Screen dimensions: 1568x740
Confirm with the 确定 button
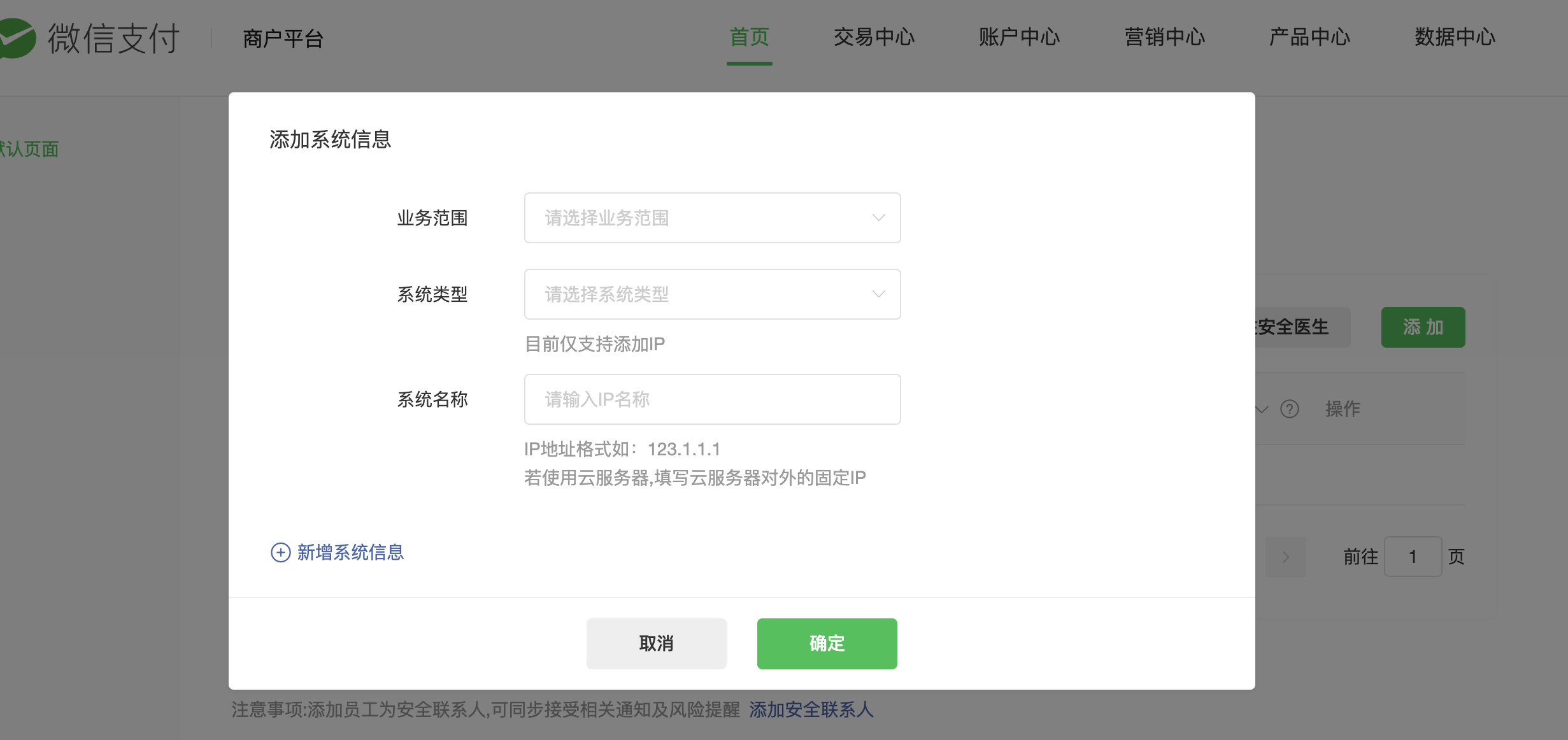coord(827,643)
